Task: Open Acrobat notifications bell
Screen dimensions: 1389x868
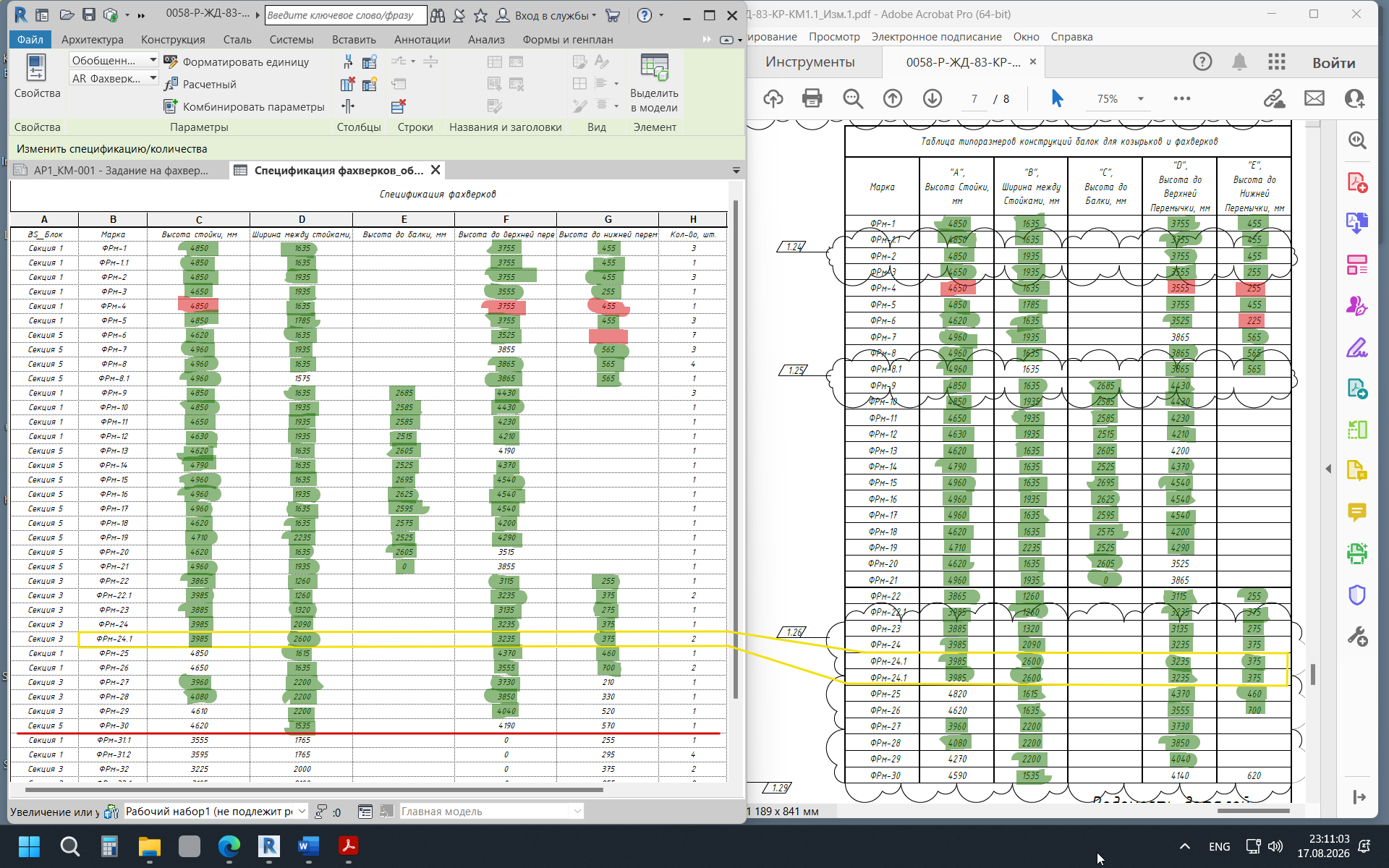Action: point(1239,62)
